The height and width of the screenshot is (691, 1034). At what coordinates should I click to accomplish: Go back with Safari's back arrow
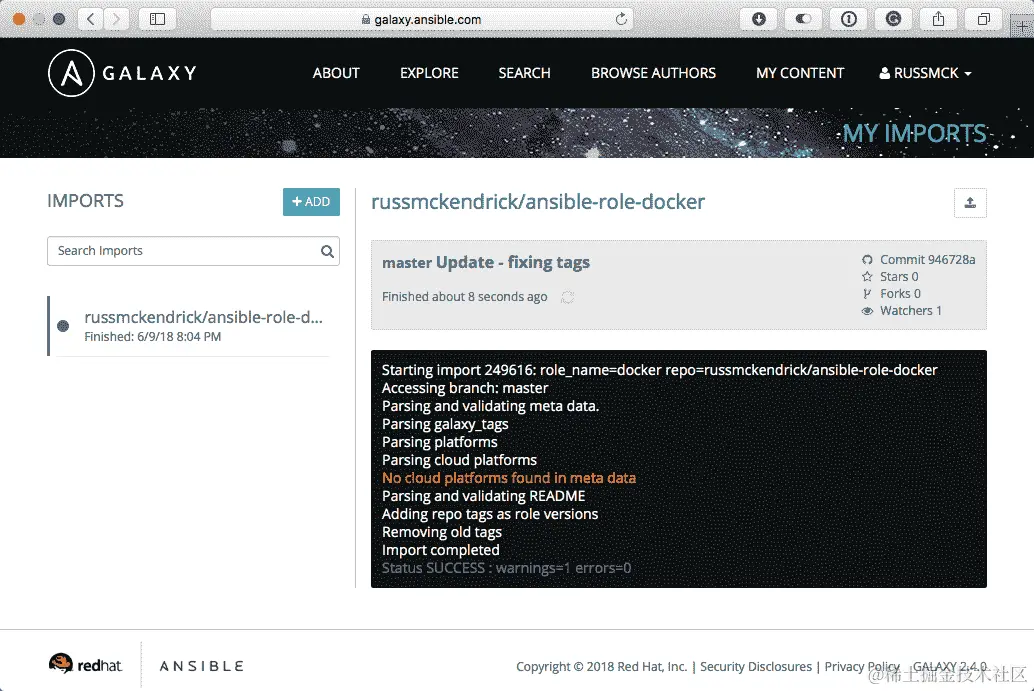pos(91,19)
